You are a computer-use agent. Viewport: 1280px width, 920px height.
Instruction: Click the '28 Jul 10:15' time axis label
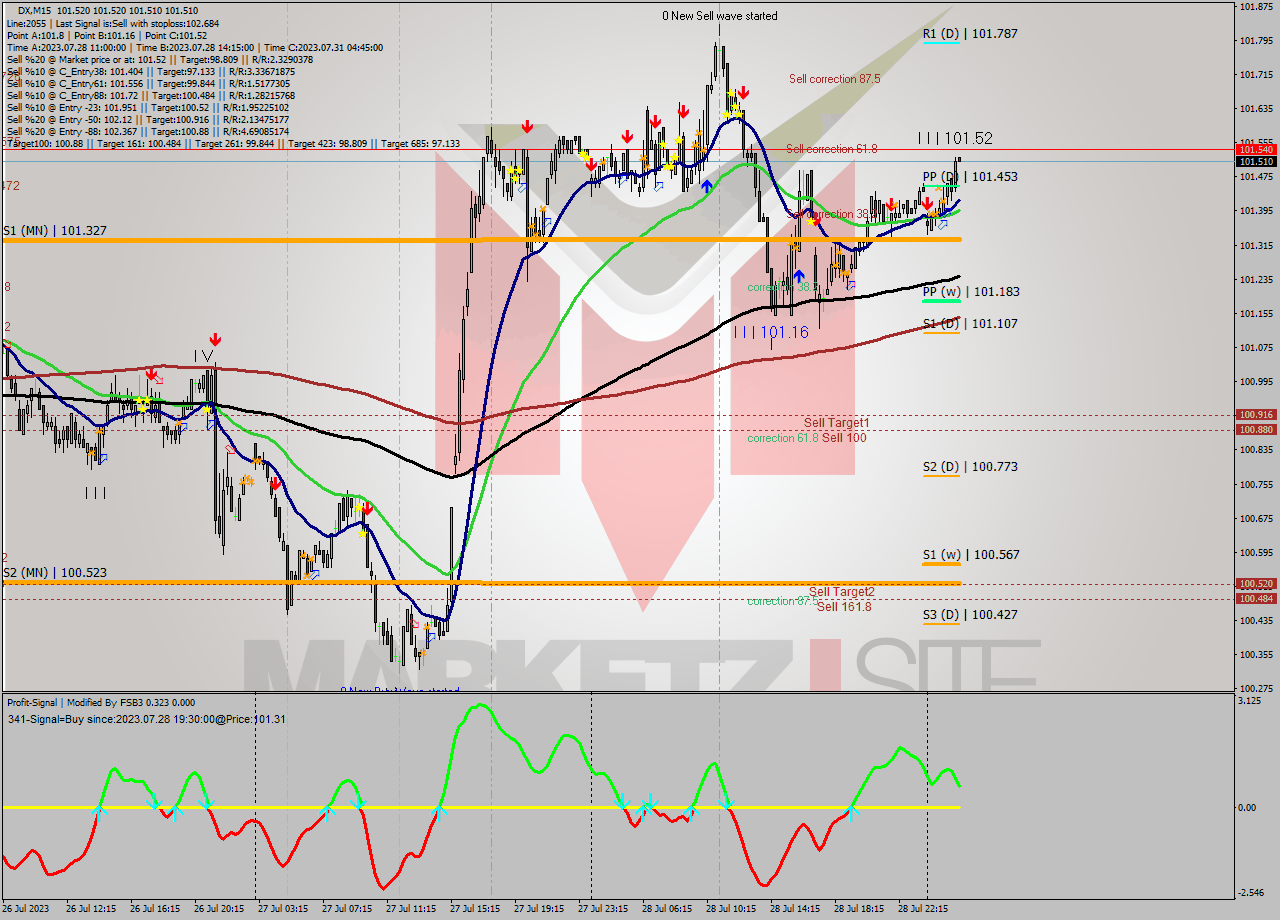tap(732, 909)
